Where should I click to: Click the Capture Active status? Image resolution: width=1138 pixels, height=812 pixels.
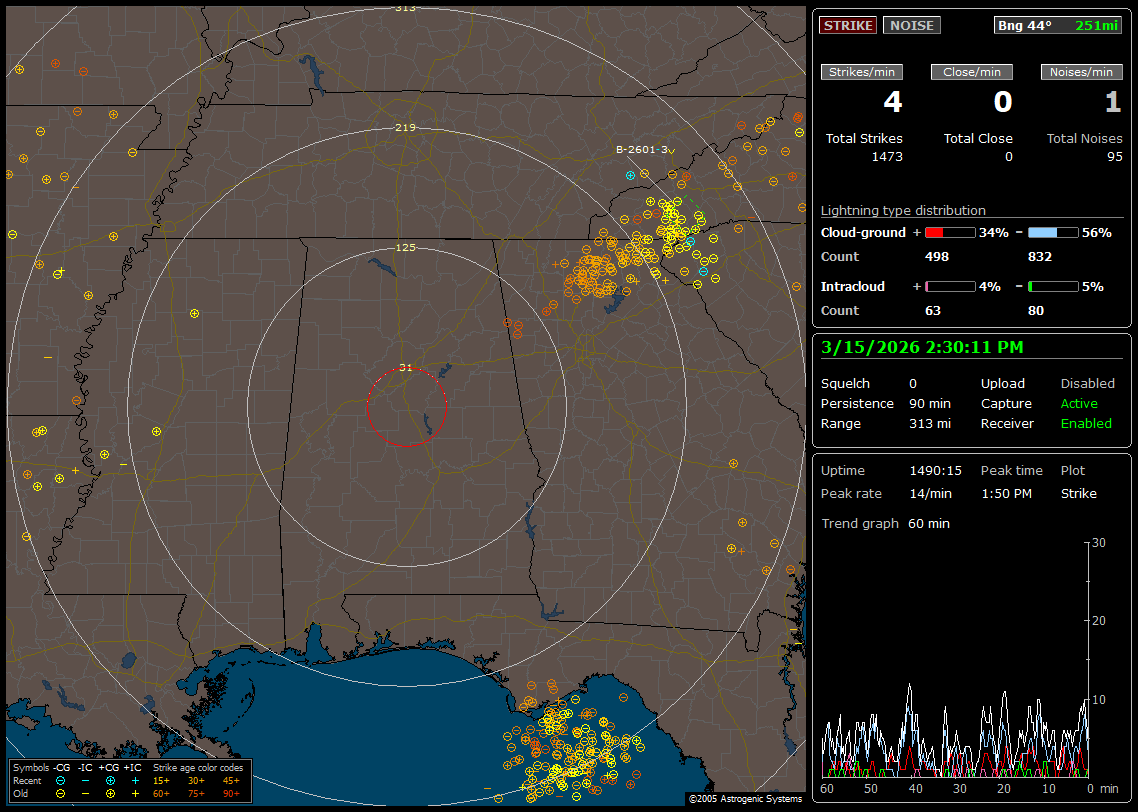point(1078,403)
